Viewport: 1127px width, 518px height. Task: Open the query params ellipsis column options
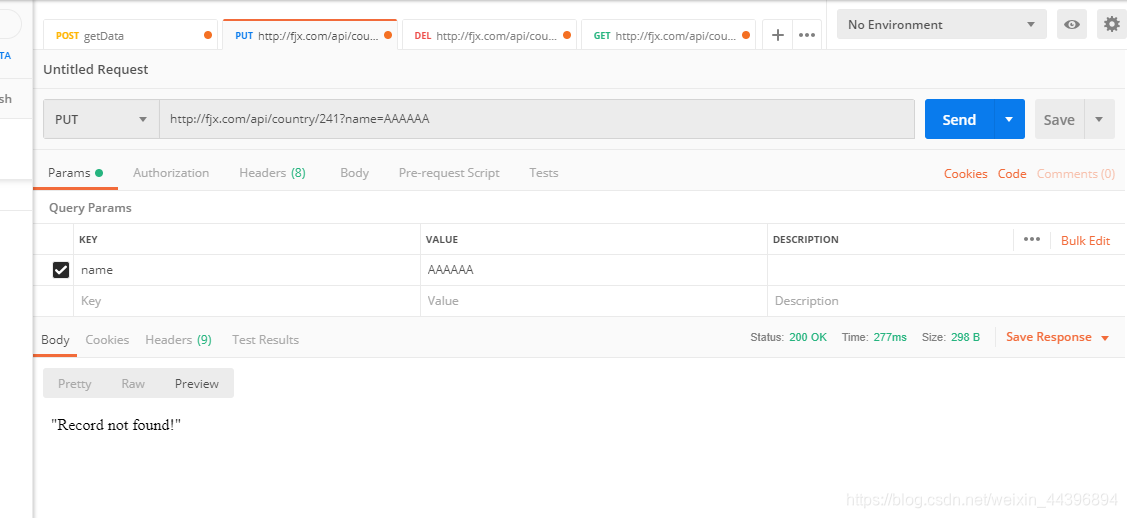[1031, 239]
